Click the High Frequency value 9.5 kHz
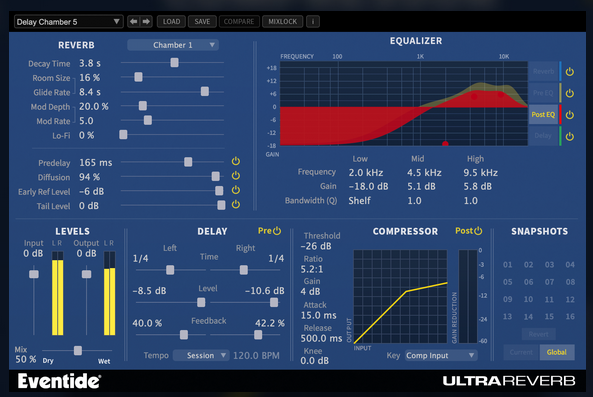 pos(480,173)
